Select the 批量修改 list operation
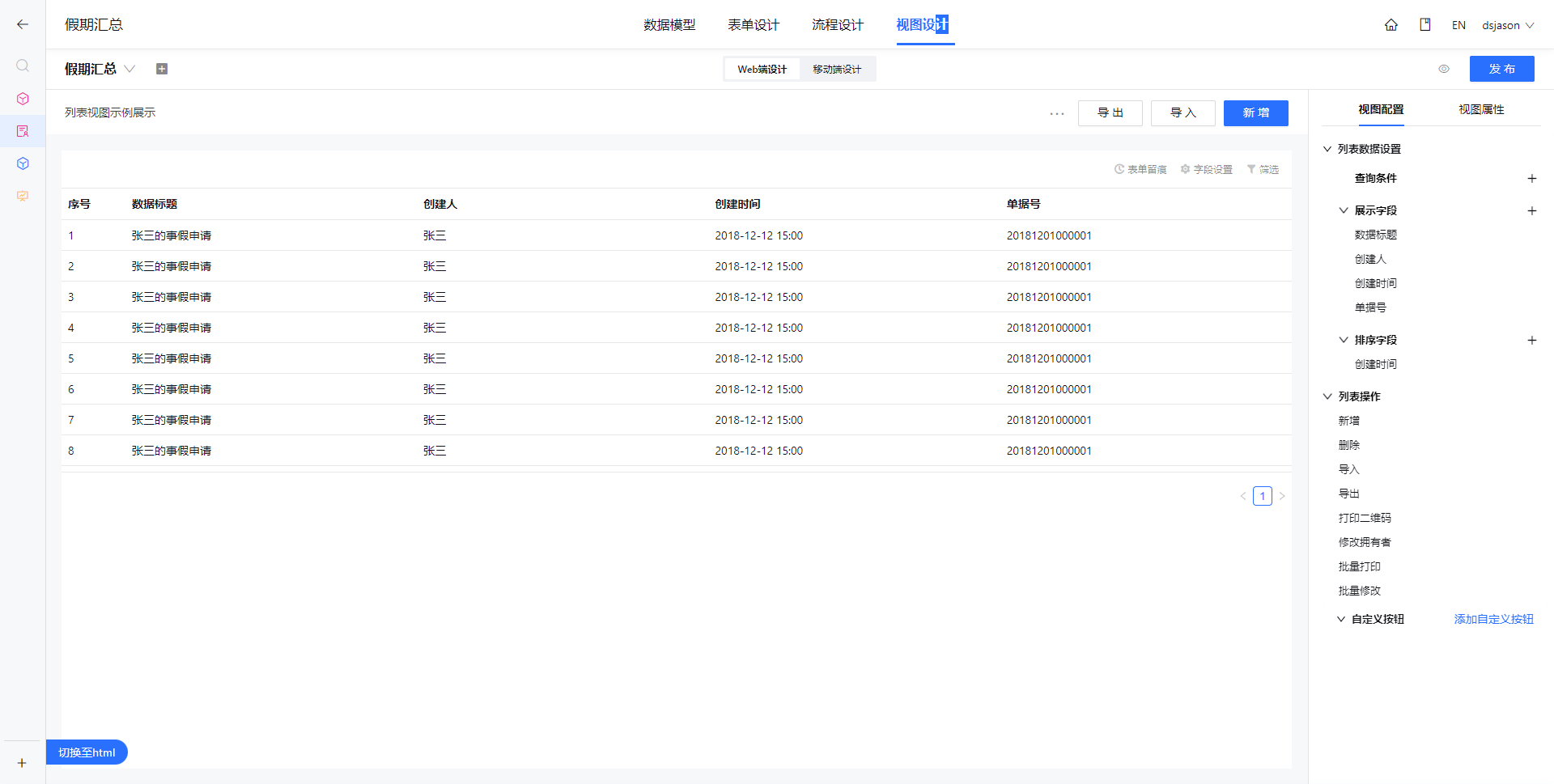 tap(1360, 591)
